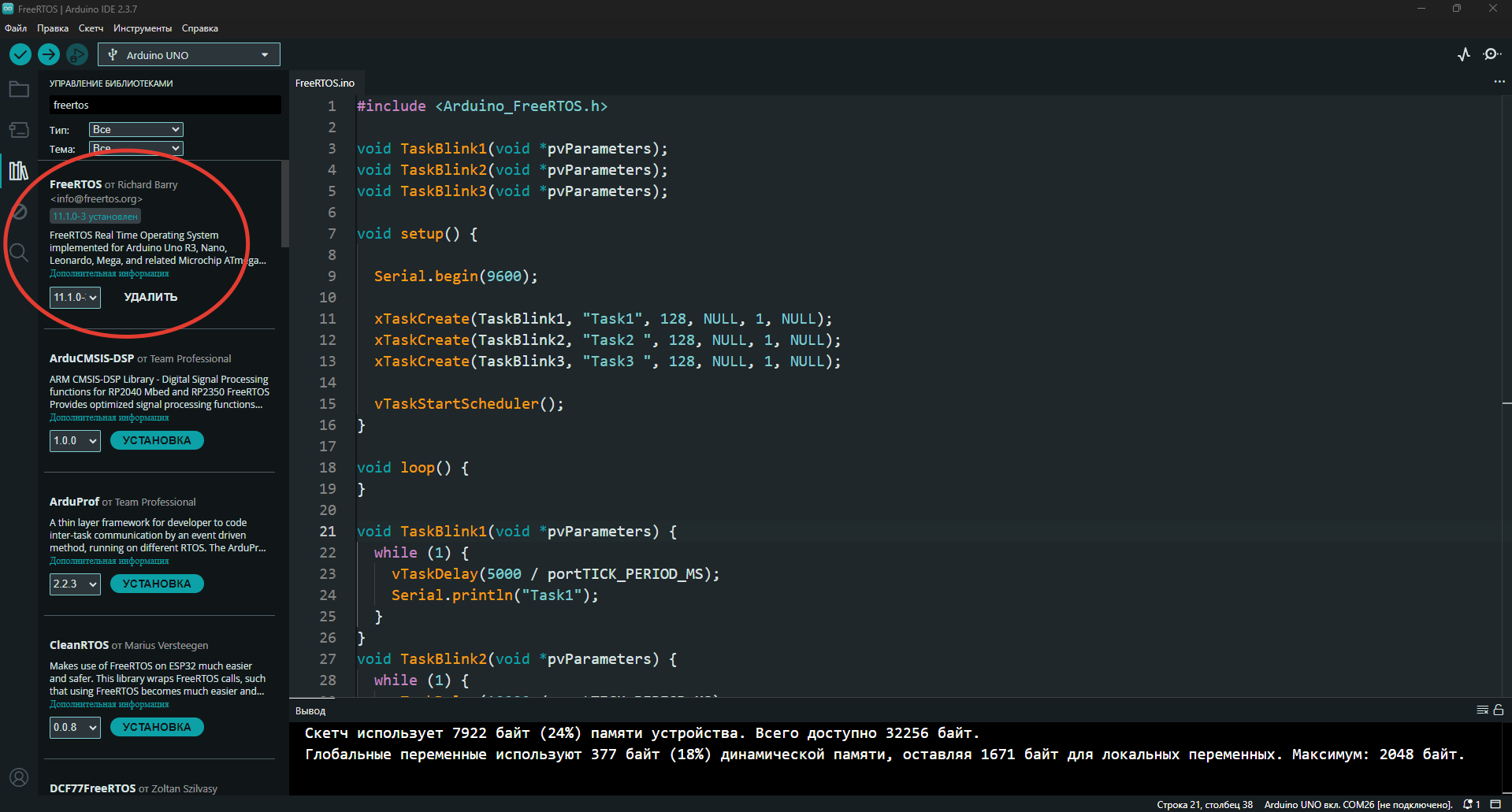
Task: Open the Search sidebar magnifier icon
Action: pos(19,253)
